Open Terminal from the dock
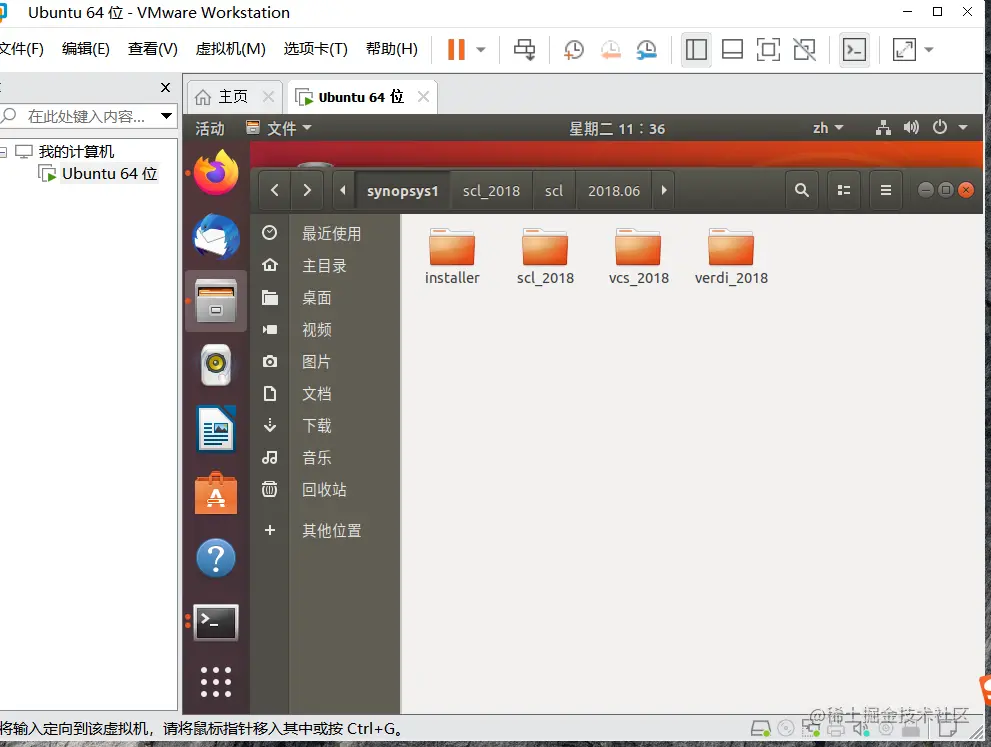Screen dimensions: 991x747 point(216,622)
